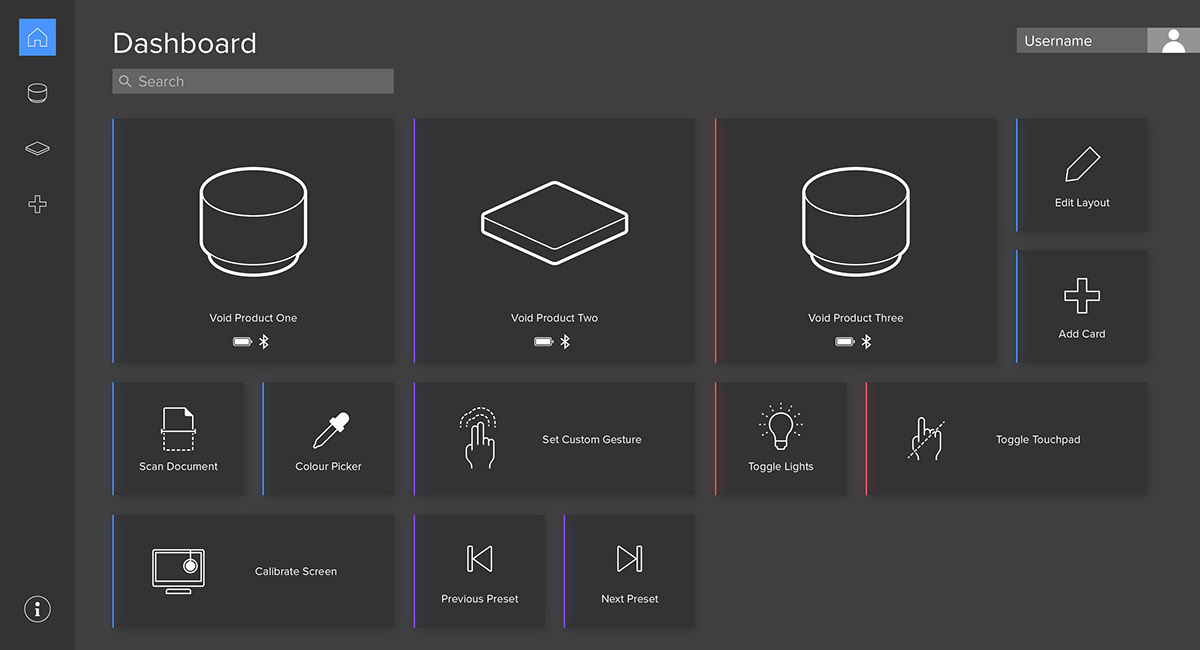Toggle Touchpad via its gesture card
Screen dimensions: 1200x650
1007,438
